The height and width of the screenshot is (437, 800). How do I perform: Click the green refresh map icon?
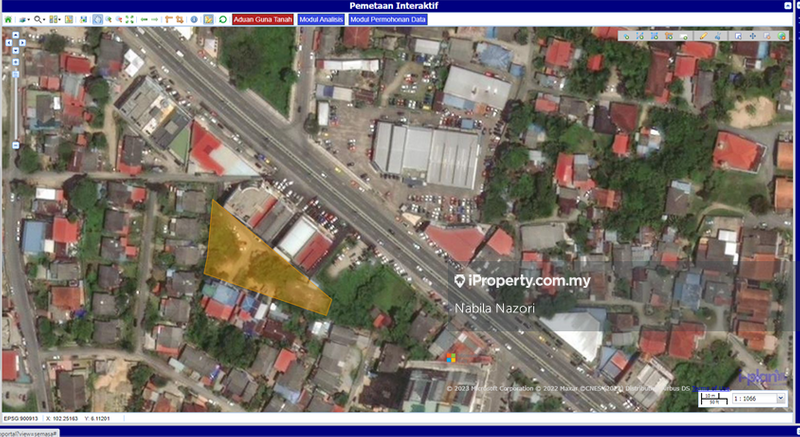[x=221, y=19]
